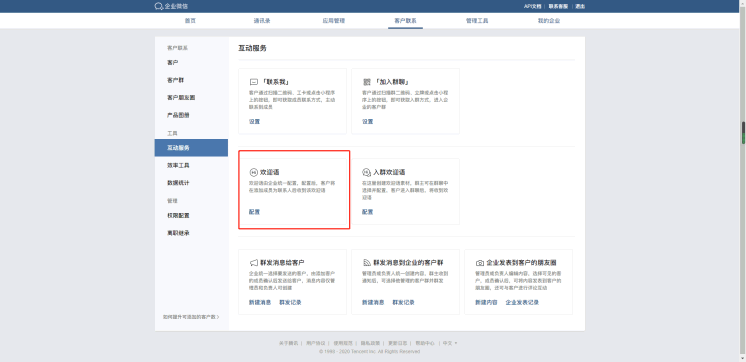Screen dimensions: 746x362
Task: Click 新建内容 under 企业发表到客户的朋友圈
Action: pyautogui.click(x=486, y=303)
